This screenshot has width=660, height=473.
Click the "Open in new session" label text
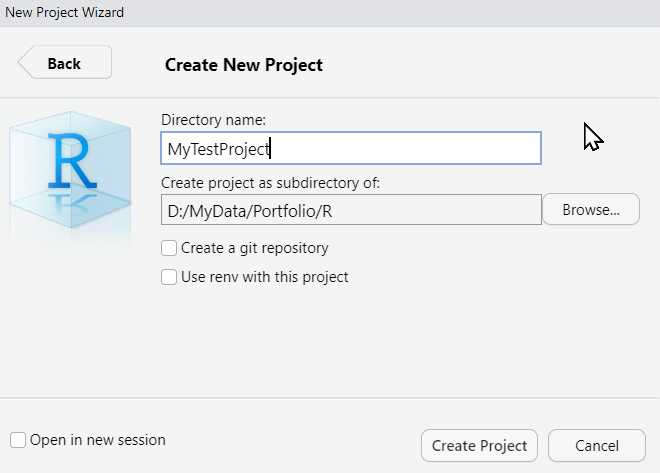(x=97, y=440)
